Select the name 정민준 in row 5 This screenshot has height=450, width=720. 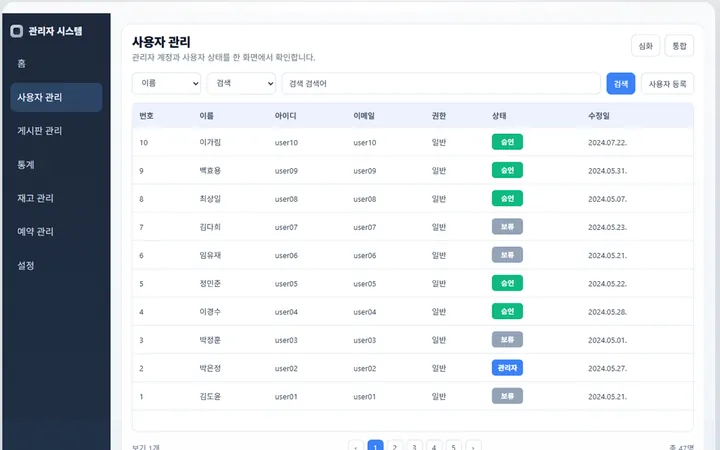coord(210,283)
